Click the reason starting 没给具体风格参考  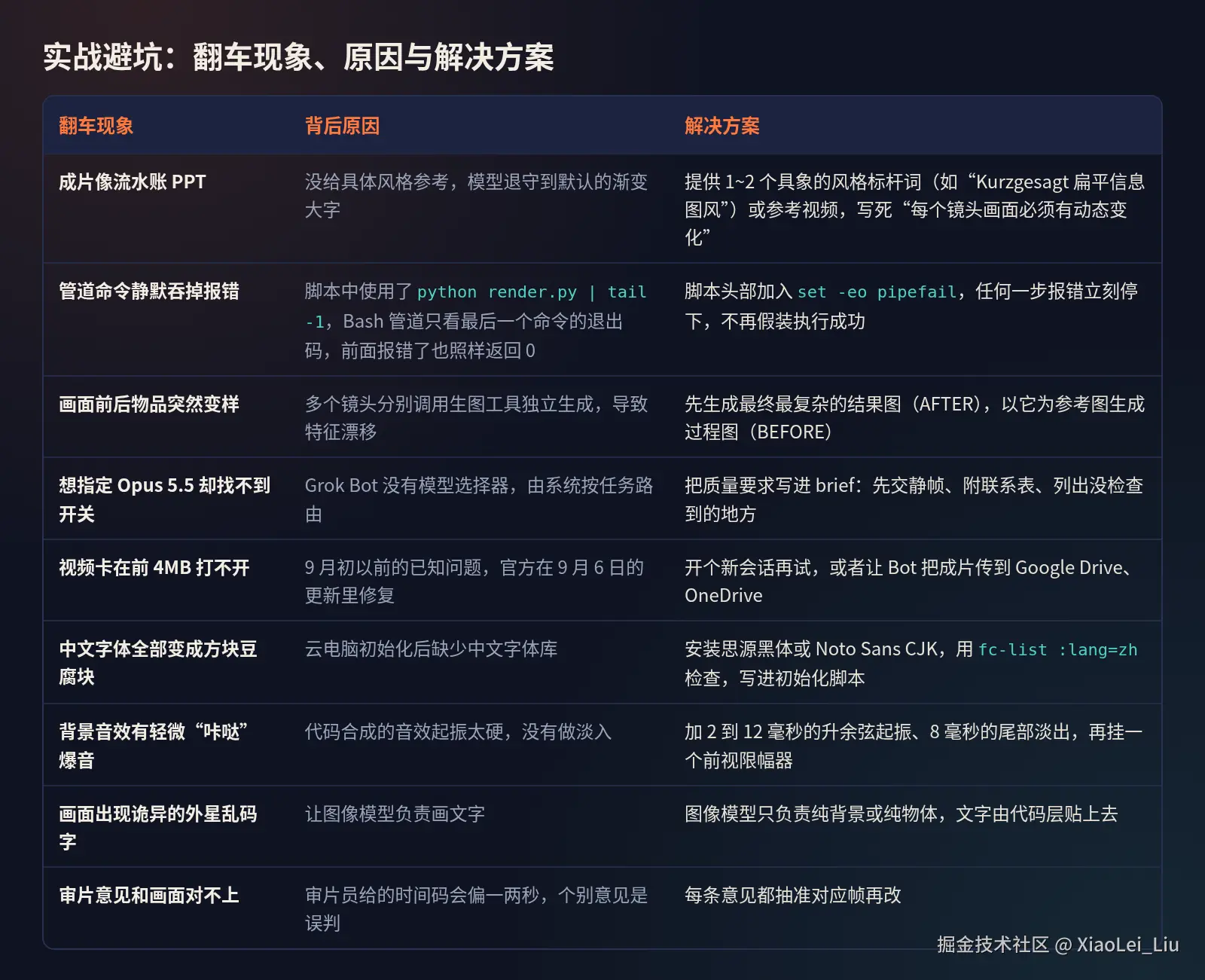476,196
